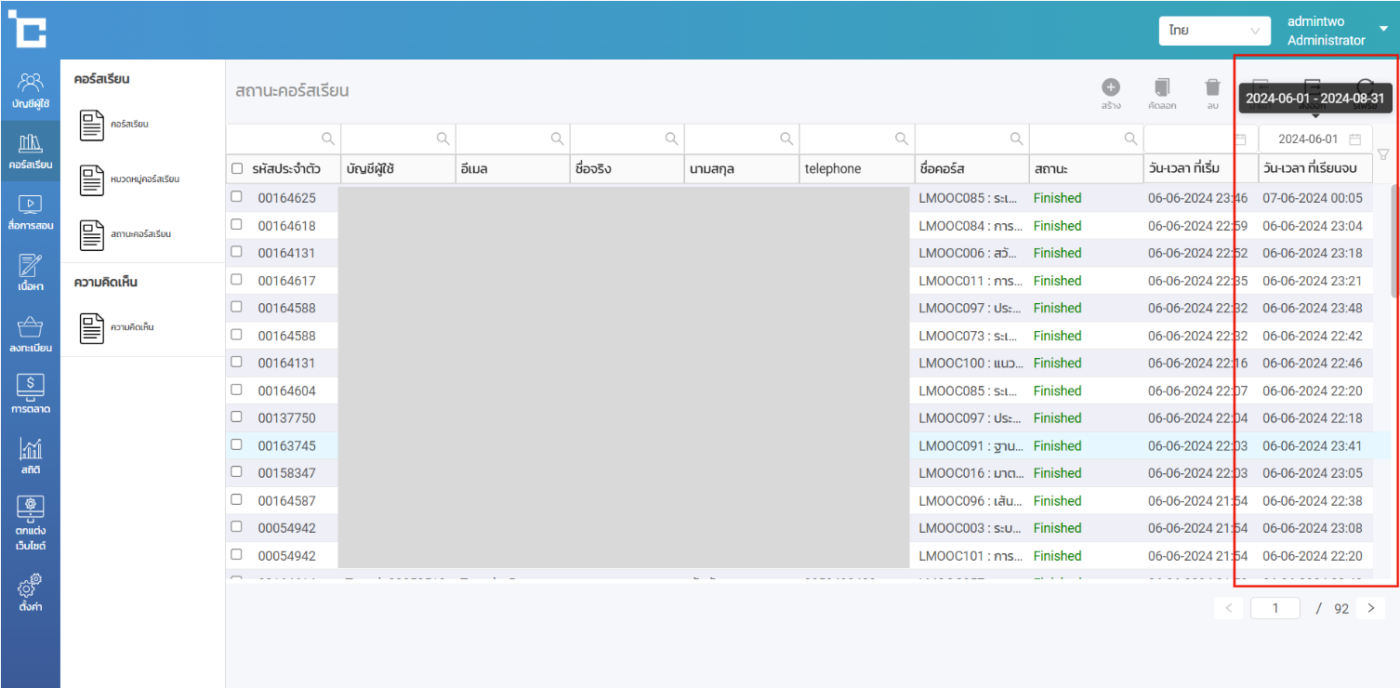
Task: Click the คัดลอก (copy) icon
Action: pyautogui.click(x=1161, y=89)
